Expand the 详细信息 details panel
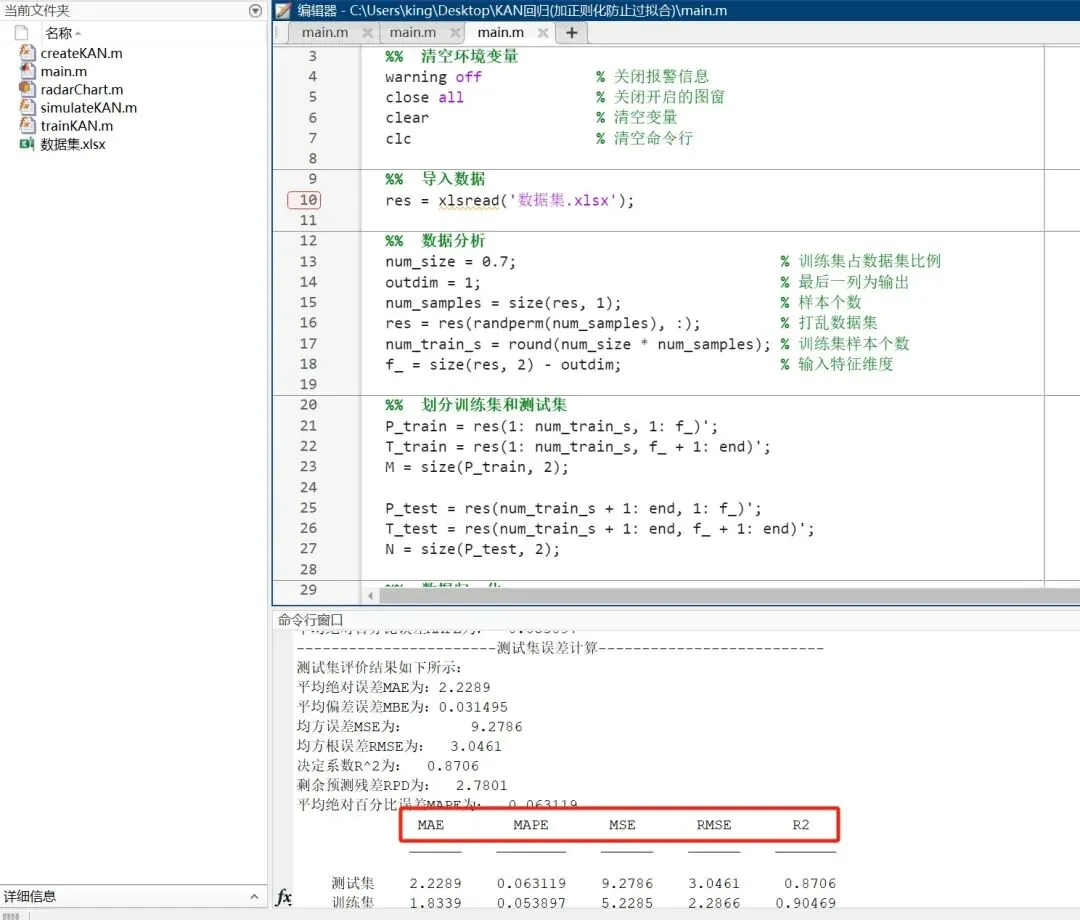Screen dimensions: 1080x920 pyautogui.click(x=254, y=896)
